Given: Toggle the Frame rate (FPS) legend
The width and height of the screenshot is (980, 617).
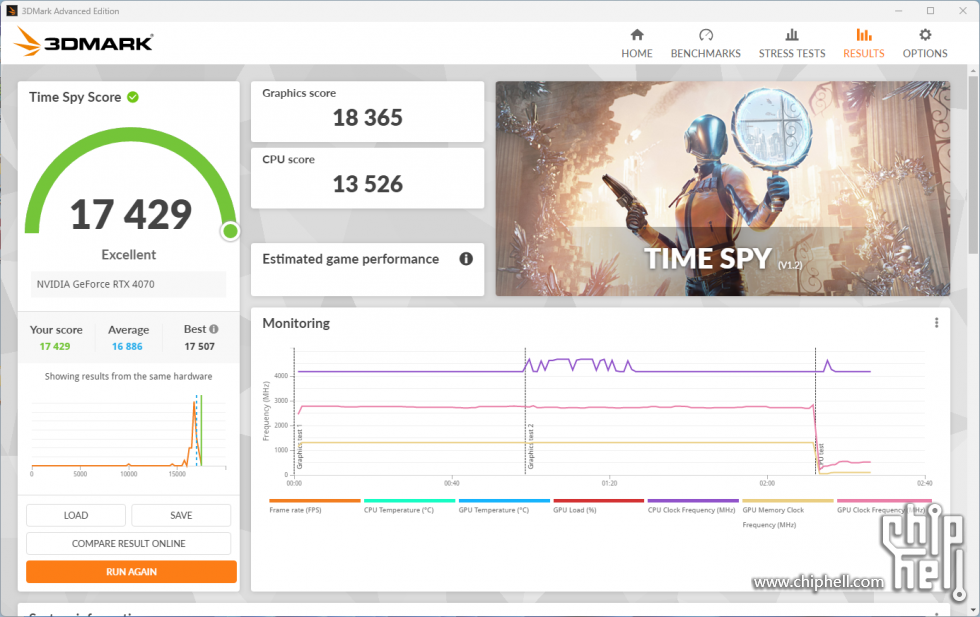Looking at the screenshot, I should (314, 506).
